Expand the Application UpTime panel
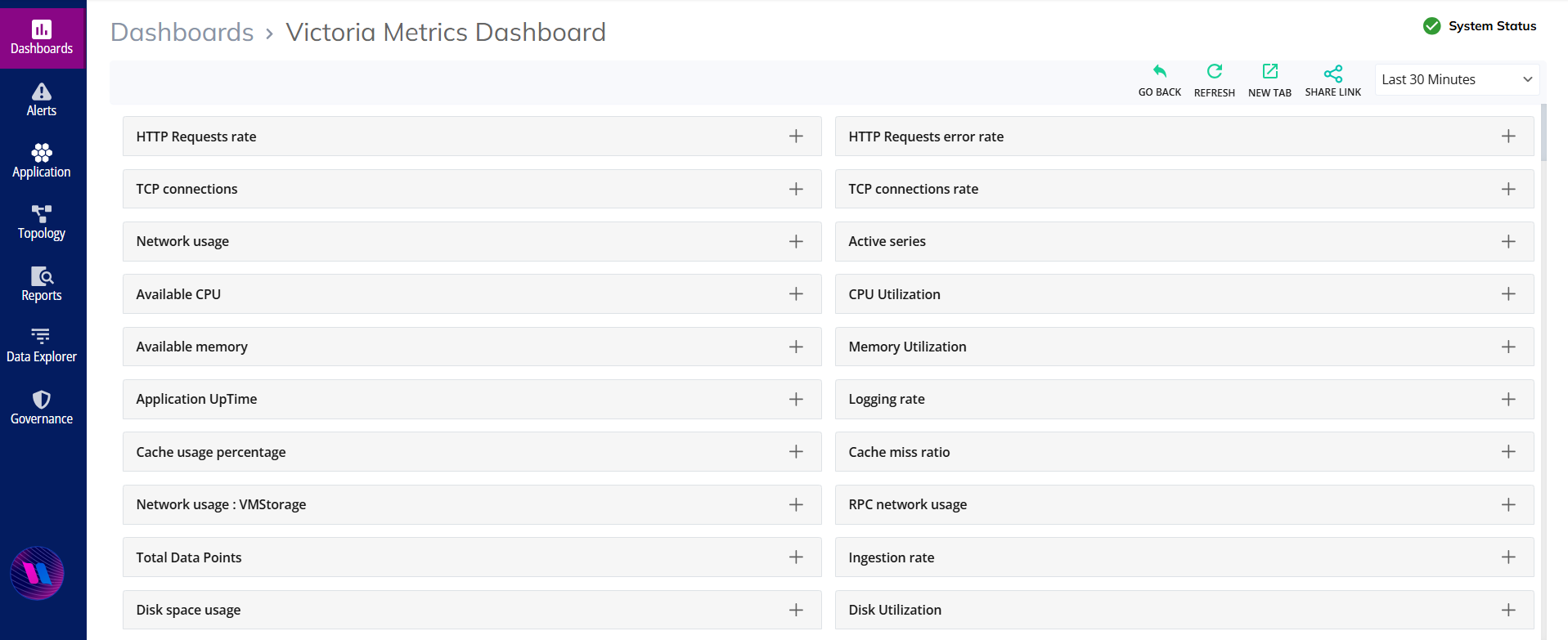The height and width of the screenshot is (640, 1568). coord(796,399)
